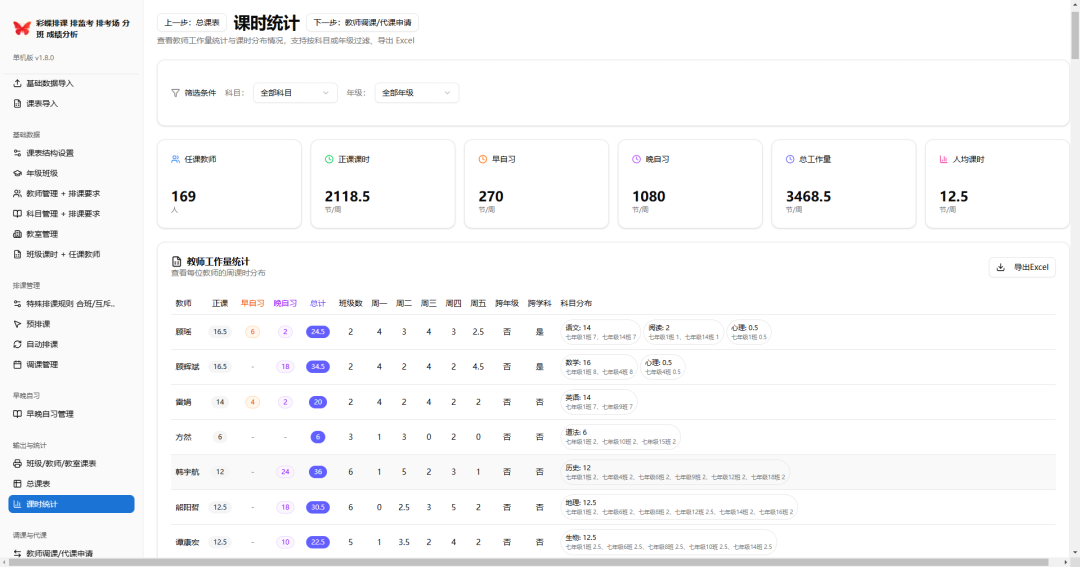Click teacher name 方然 in the table

(183, 437)
